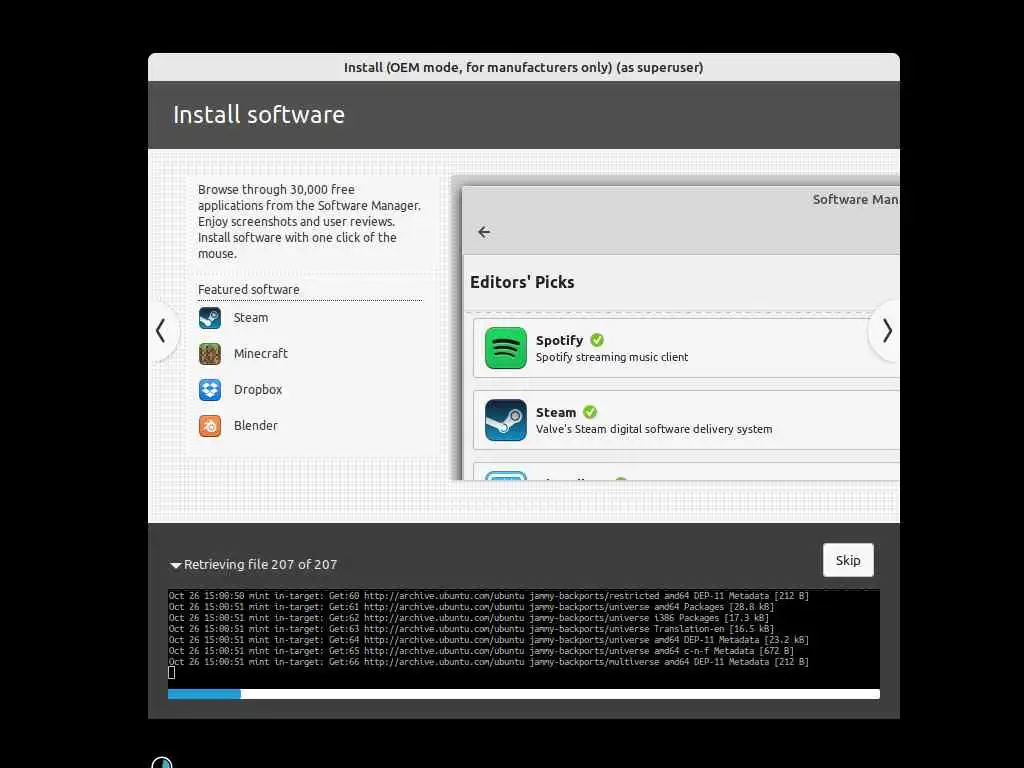
Task: Click the Steam label in Featured software
Action: click(x=251, y=318)
